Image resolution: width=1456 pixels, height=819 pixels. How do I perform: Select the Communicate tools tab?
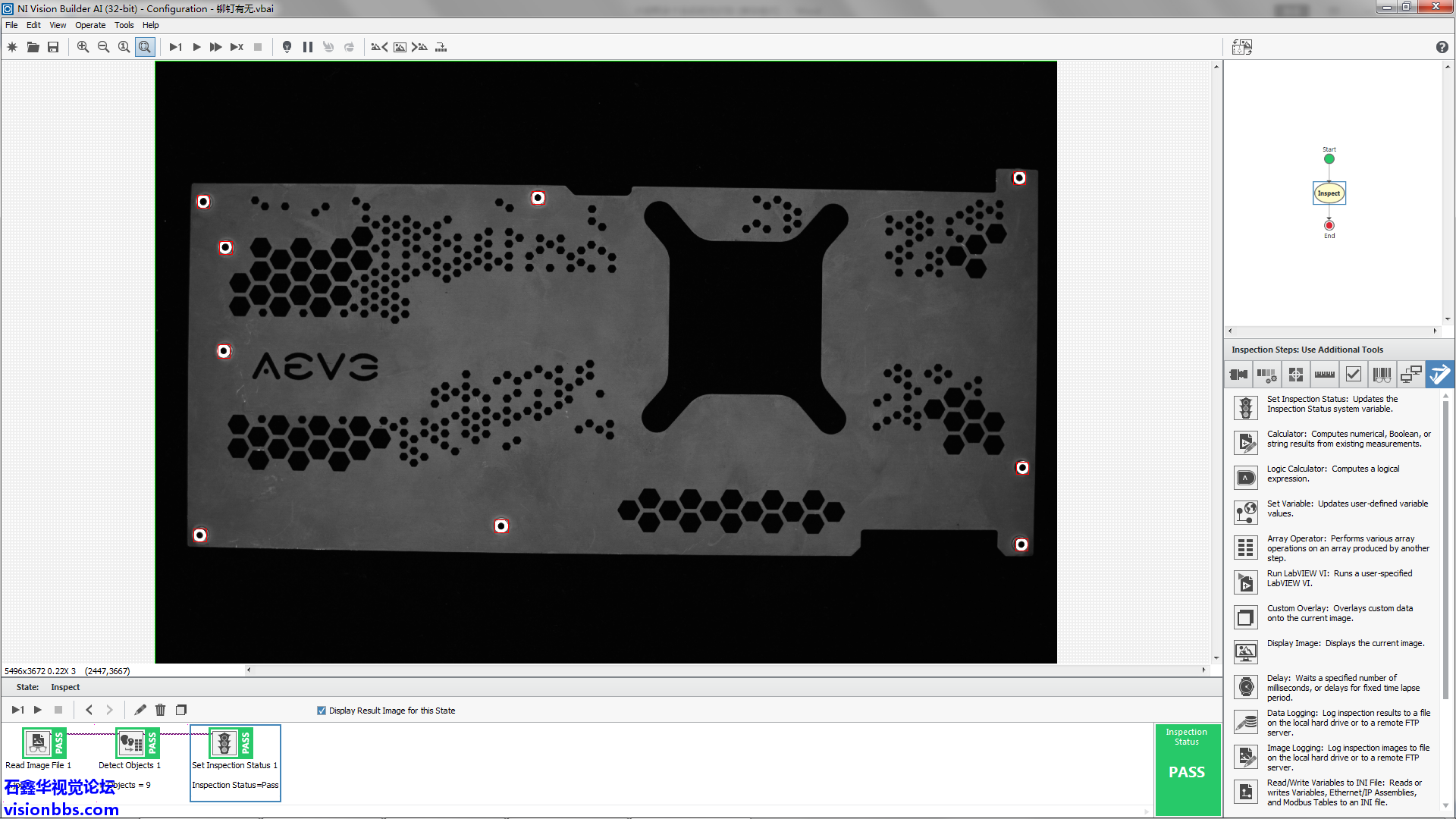[1411, 374]
